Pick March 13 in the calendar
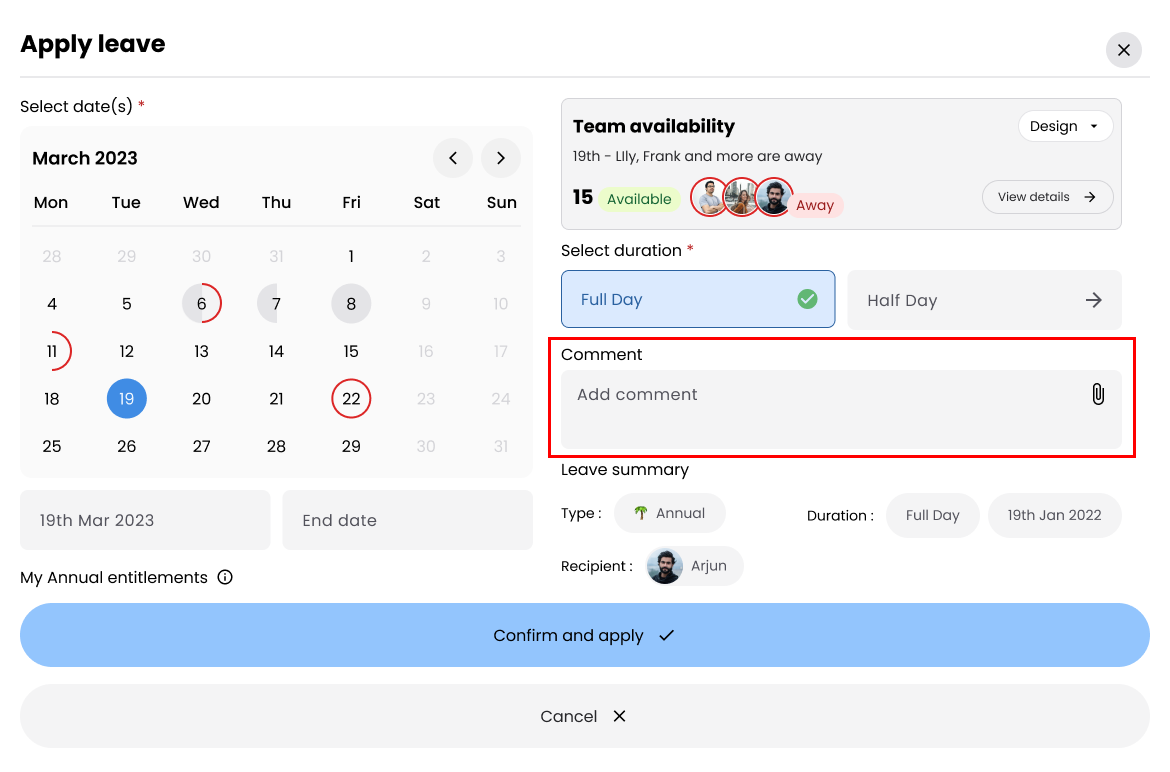Screen dimensions: 1170x772 (201, 351)
